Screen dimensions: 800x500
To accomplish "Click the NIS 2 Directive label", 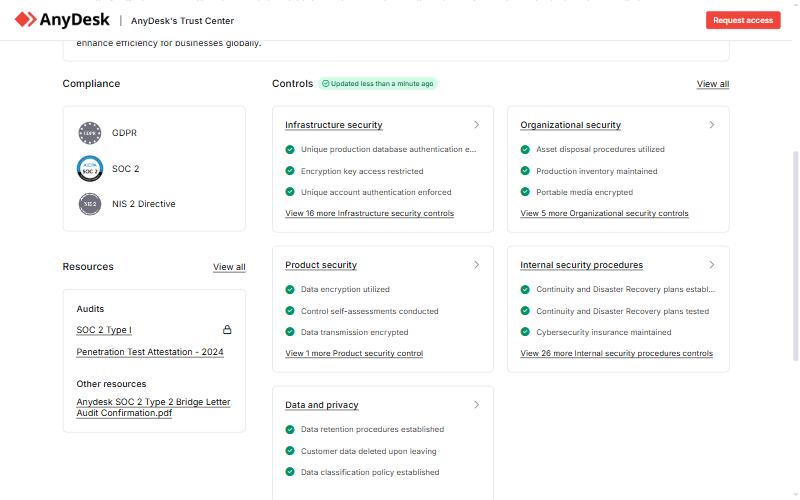I will 144,204.
